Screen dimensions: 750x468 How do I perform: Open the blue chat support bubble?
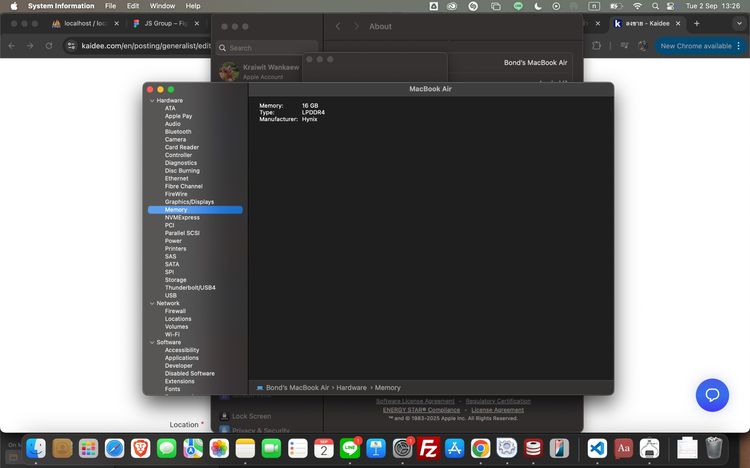pyautogui.click(x=712, y=395)
